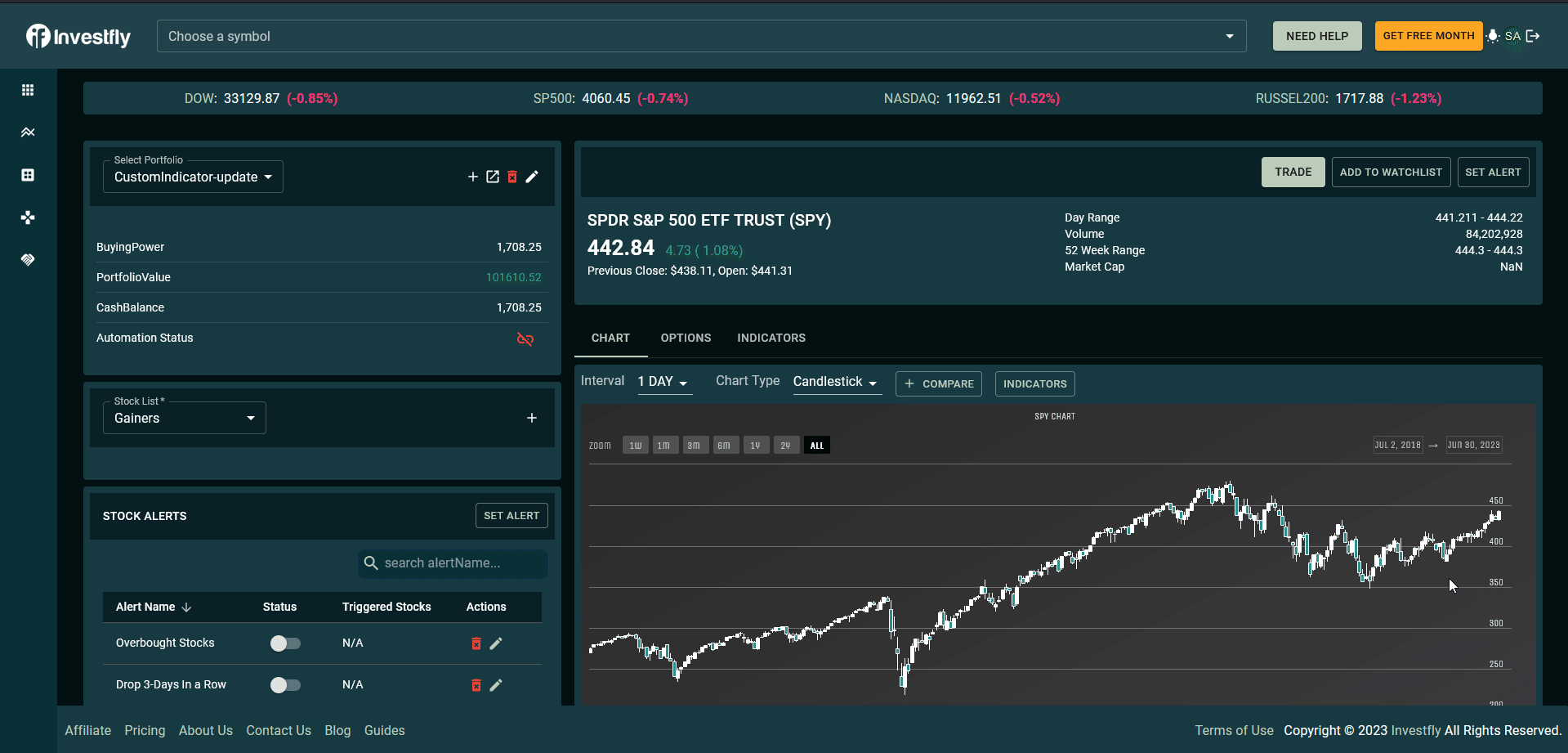
Task: Open the market trends sidebar icon
Action: [28, 132]
